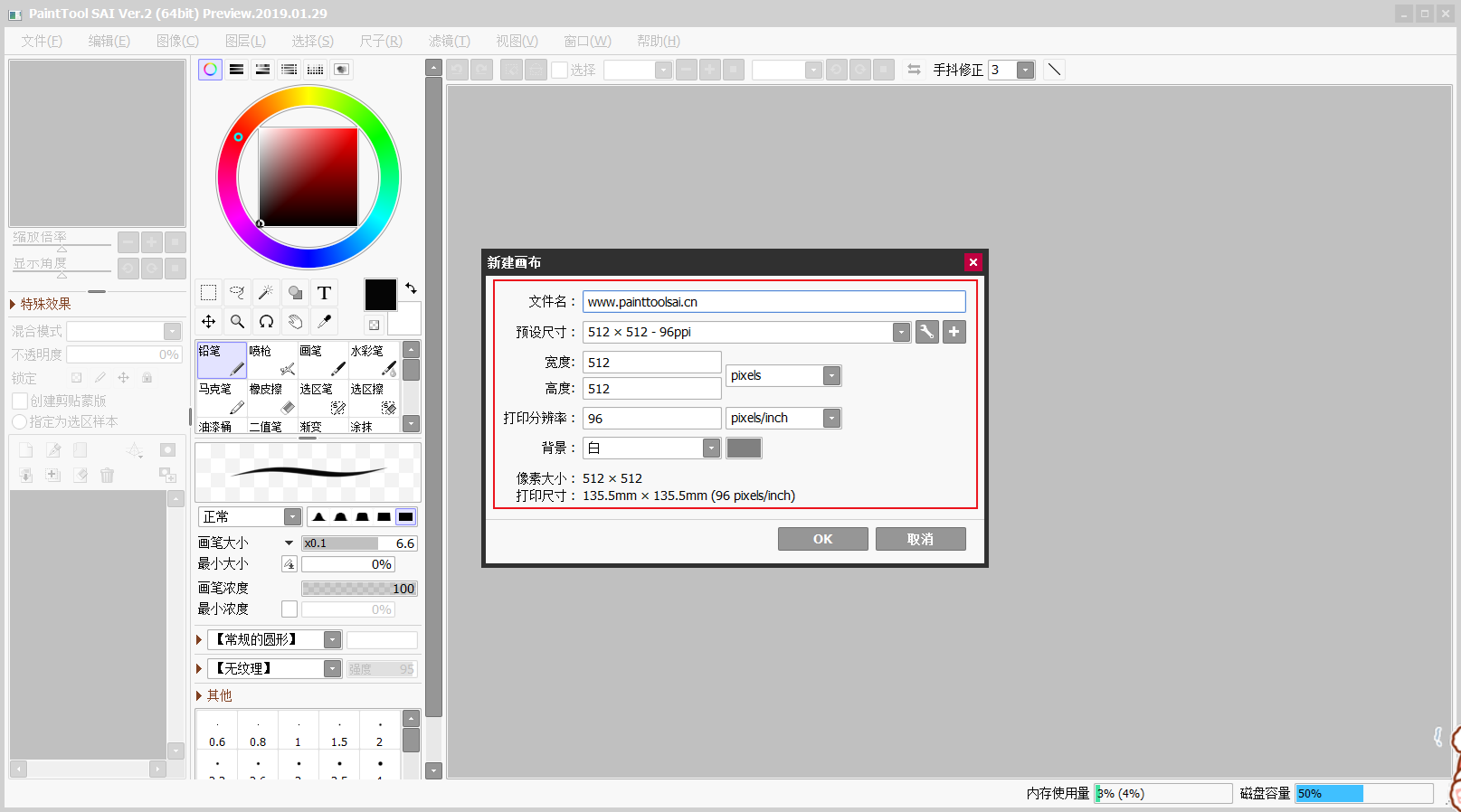The height and width of the screenshot is (812, 1461).
Task: Select the Move tool
Action: (x=208, y=321)
